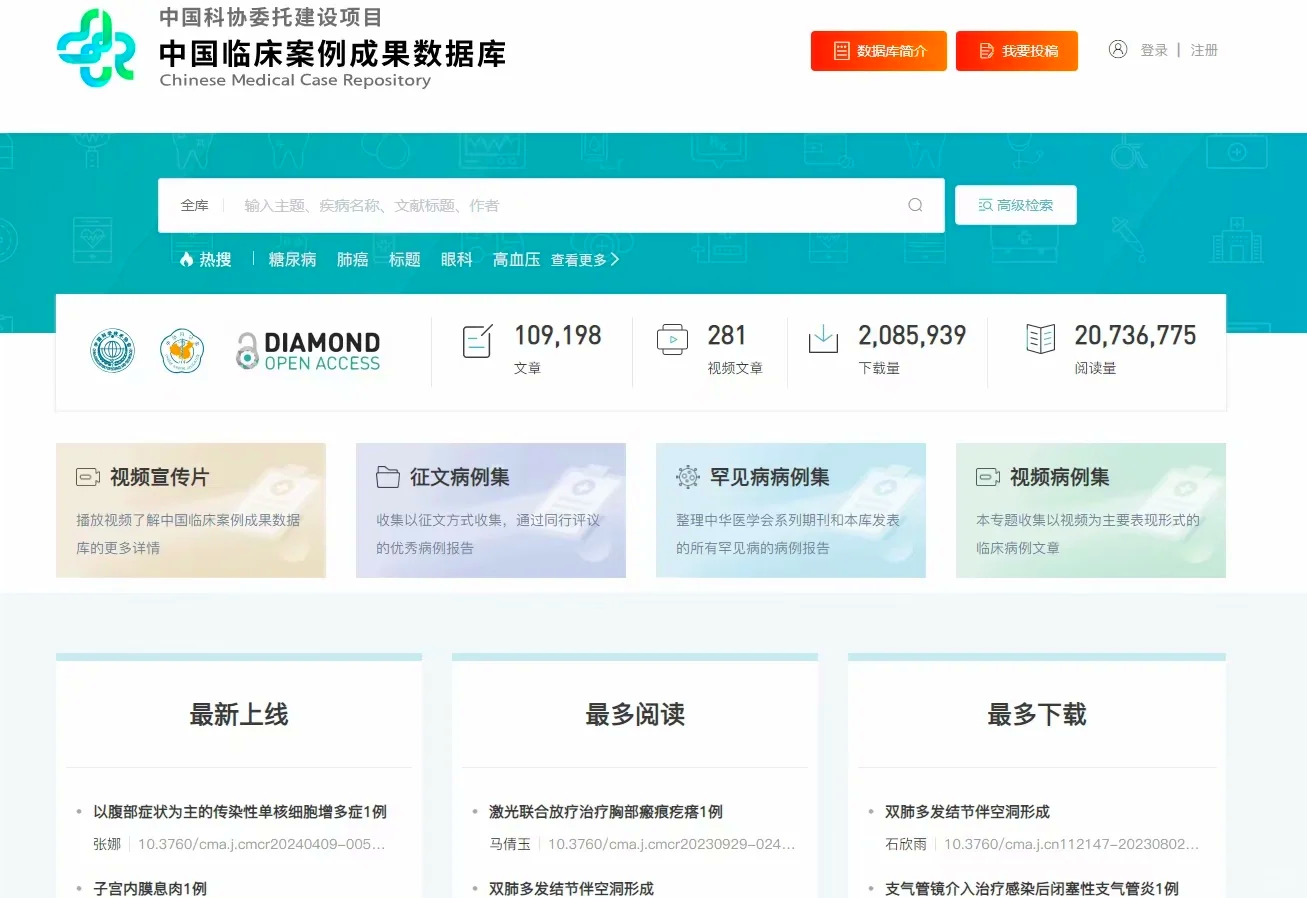Click the 我要投稿 submission button
The image size is (1307, 898).
click(1017, 50)
